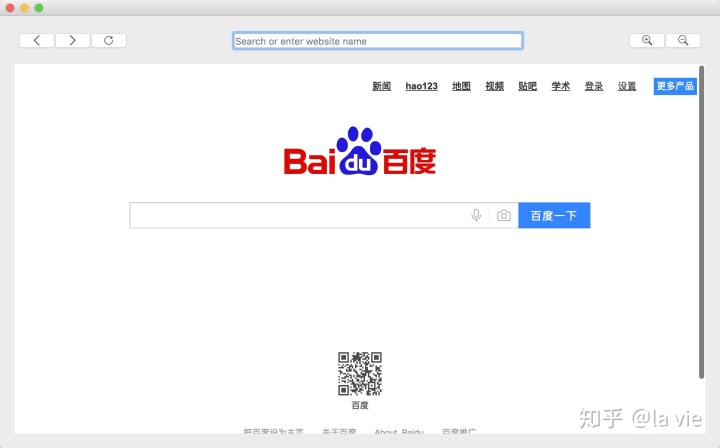Open the 学术 link
This screenshot has height=448, width=720.
point(561,86)
